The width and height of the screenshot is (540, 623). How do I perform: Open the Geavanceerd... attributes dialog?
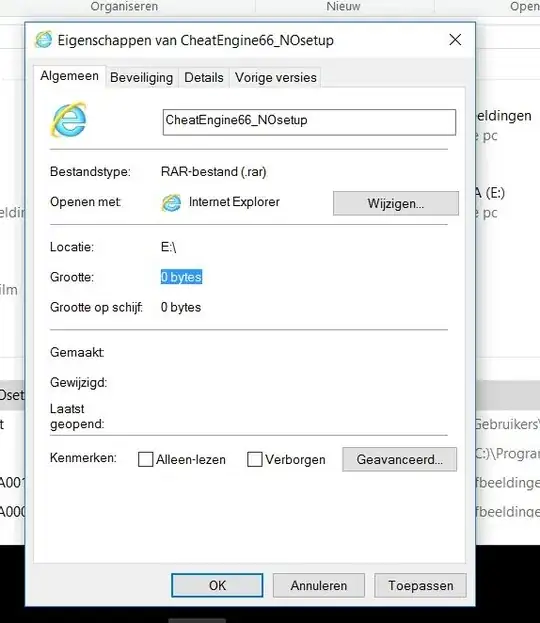point(399,459)
